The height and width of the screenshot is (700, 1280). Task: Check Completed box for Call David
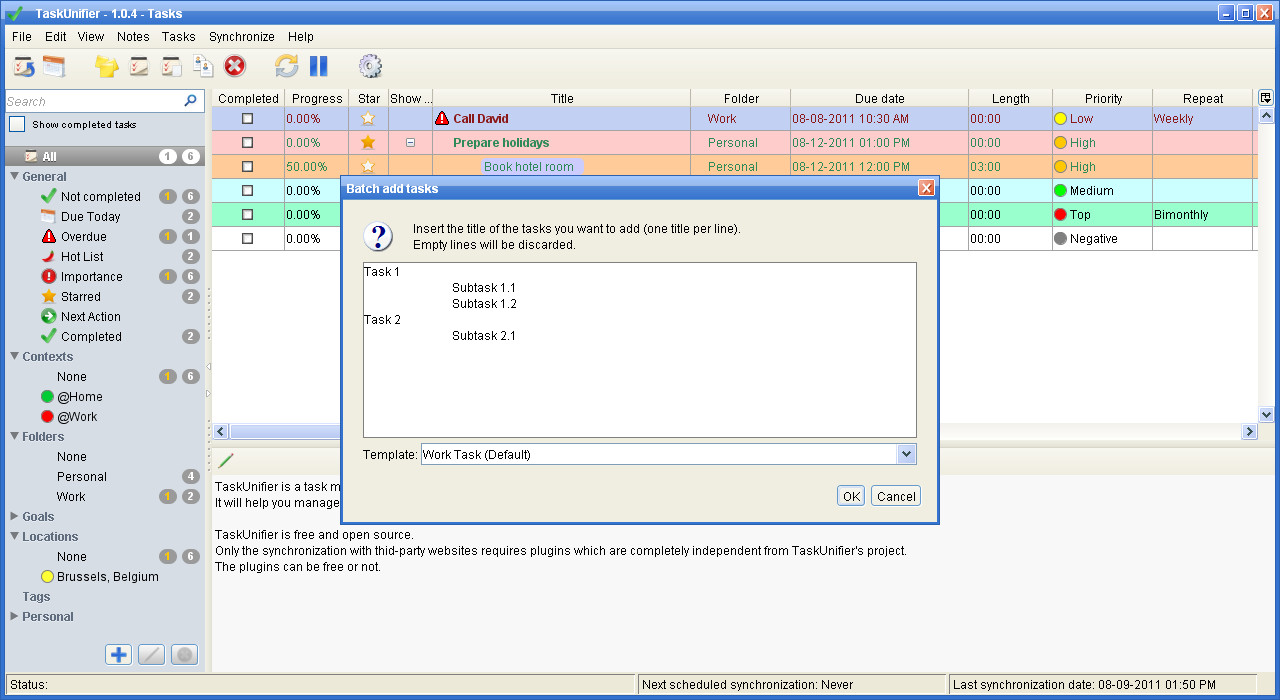(x=248, y=118)
